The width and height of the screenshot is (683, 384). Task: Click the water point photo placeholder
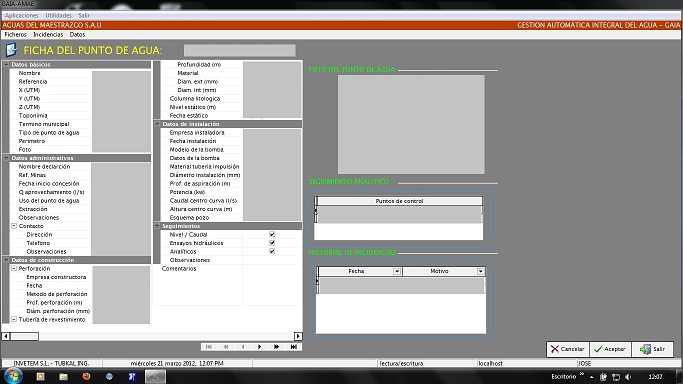411,125
